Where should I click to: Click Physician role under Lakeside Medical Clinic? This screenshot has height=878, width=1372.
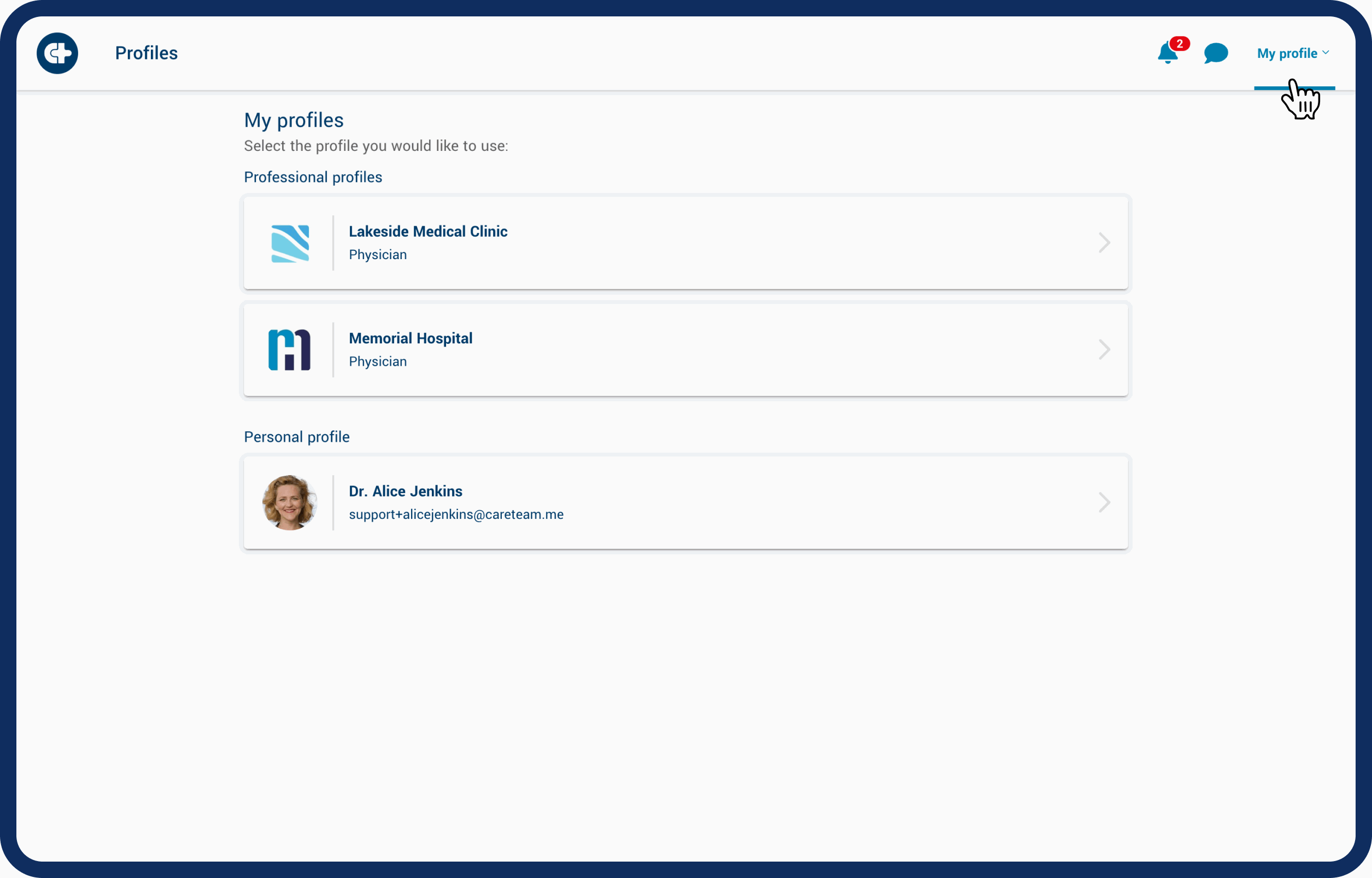pyautogui.click(x=377, y=255)
